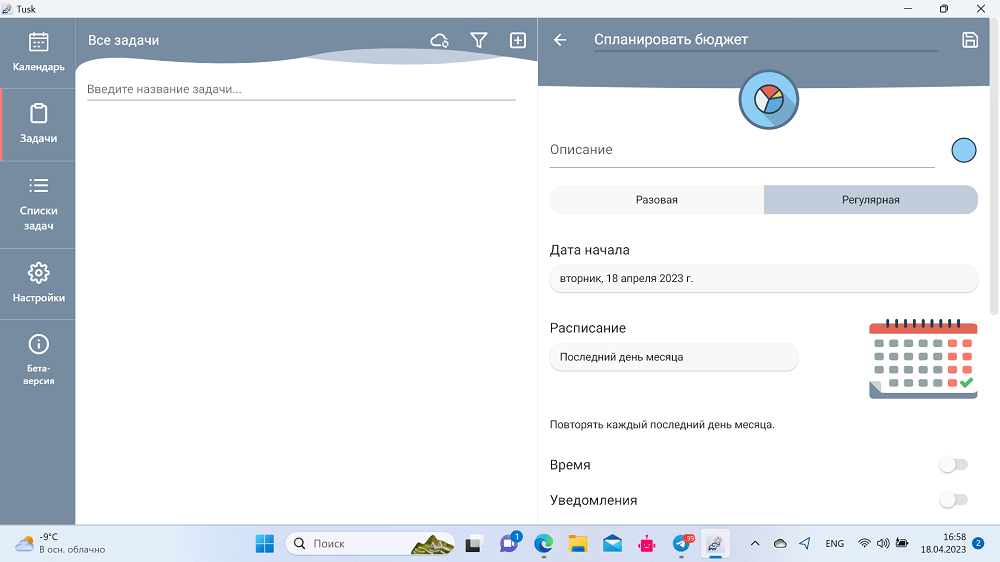Viewport: 1000px width, 562px height.
Task: Enable the Время toggle
Action: 954,465
